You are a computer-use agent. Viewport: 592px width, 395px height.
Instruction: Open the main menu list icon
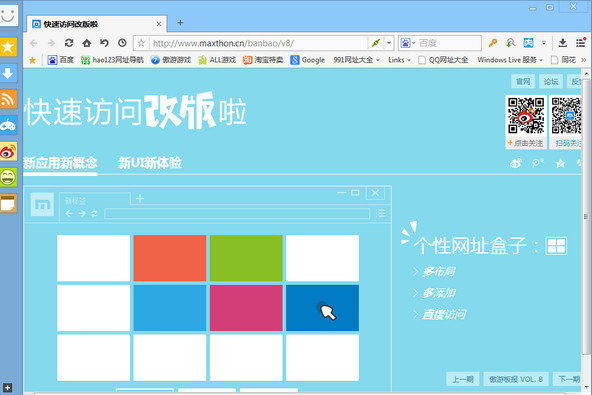pos(581,43)
